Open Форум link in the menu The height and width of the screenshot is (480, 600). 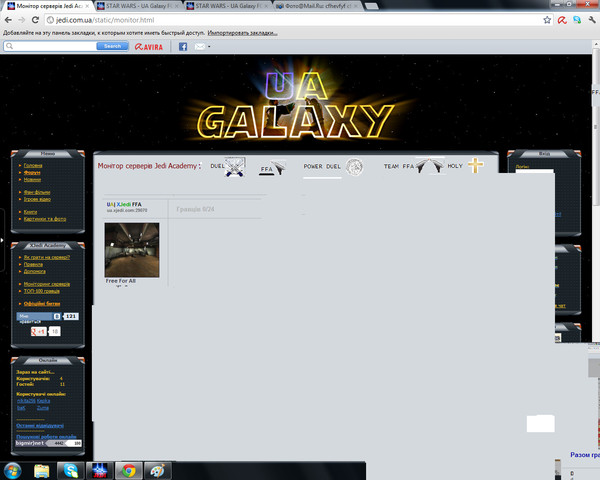click(x=32, y=173)
